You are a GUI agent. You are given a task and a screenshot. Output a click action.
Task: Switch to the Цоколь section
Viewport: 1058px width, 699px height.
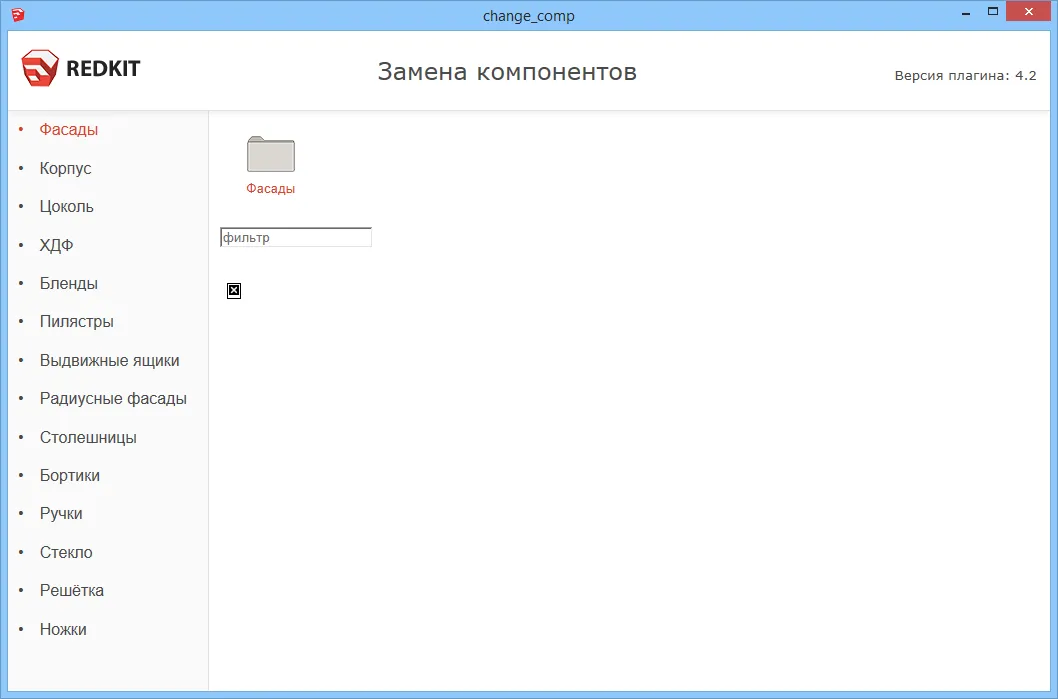65,206
